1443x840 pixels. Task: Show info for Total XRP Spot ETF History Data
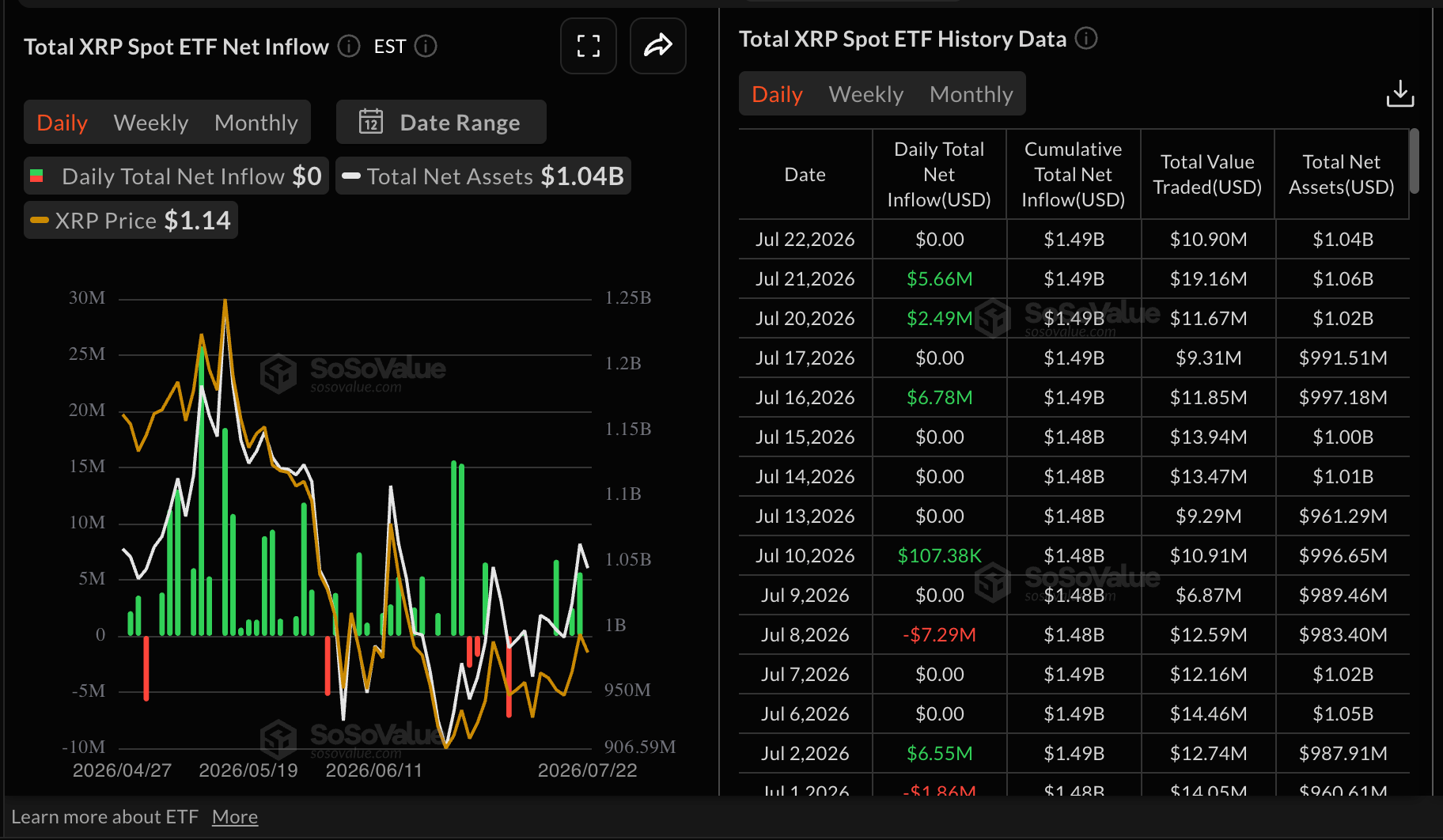click(x=1086, y=38)
